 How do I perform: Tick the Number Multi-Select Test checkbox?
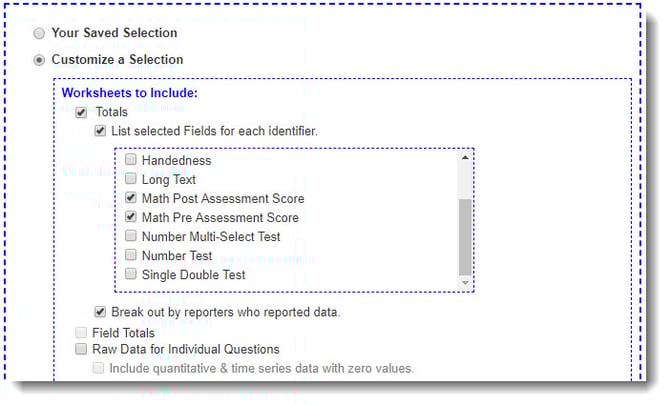[x=131, y=237]
